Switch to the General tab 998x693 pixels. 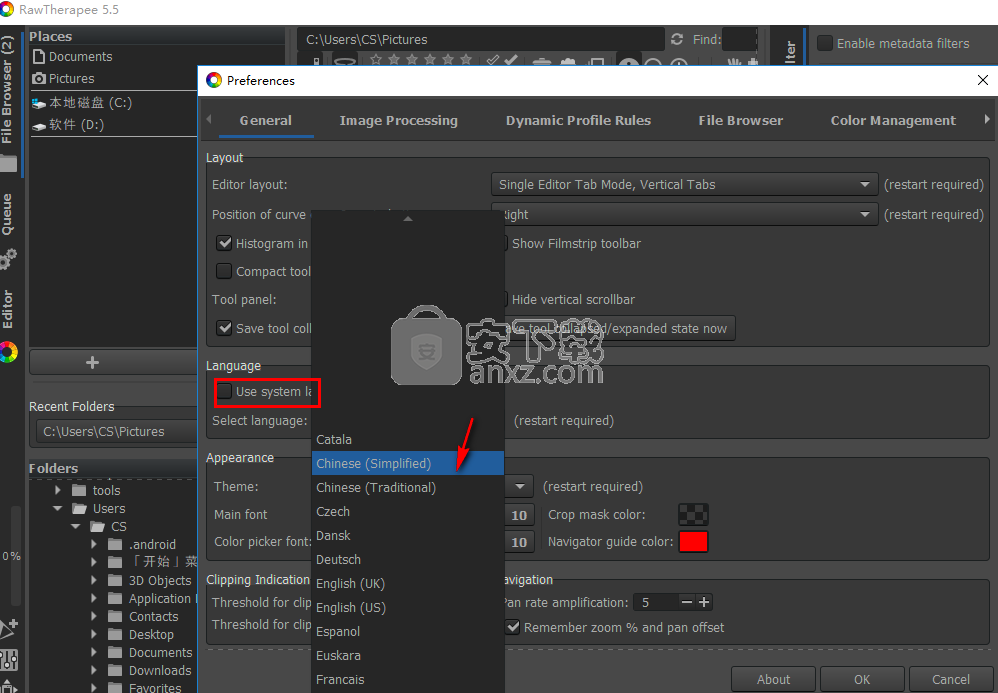click(x=266, y=120)
